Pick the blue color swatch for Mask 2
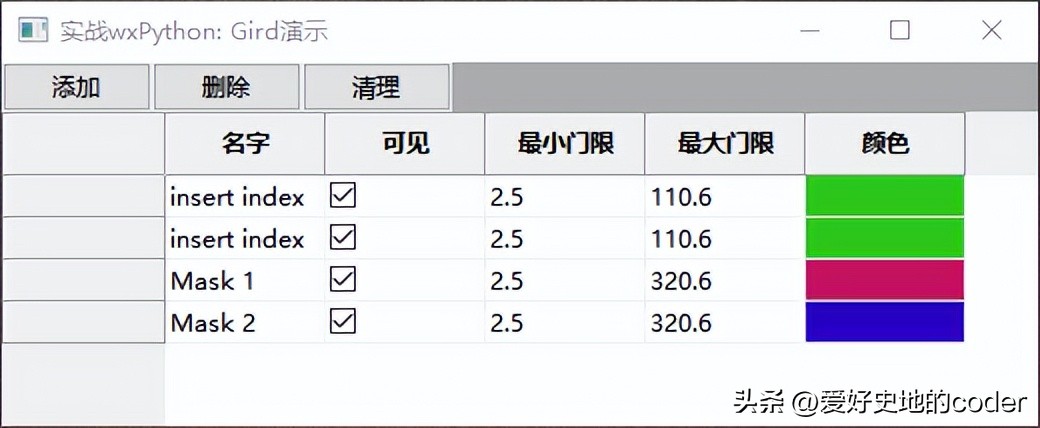Image resolution: width=1040 pixels, height=428 pixels. (x=885, y=322)
